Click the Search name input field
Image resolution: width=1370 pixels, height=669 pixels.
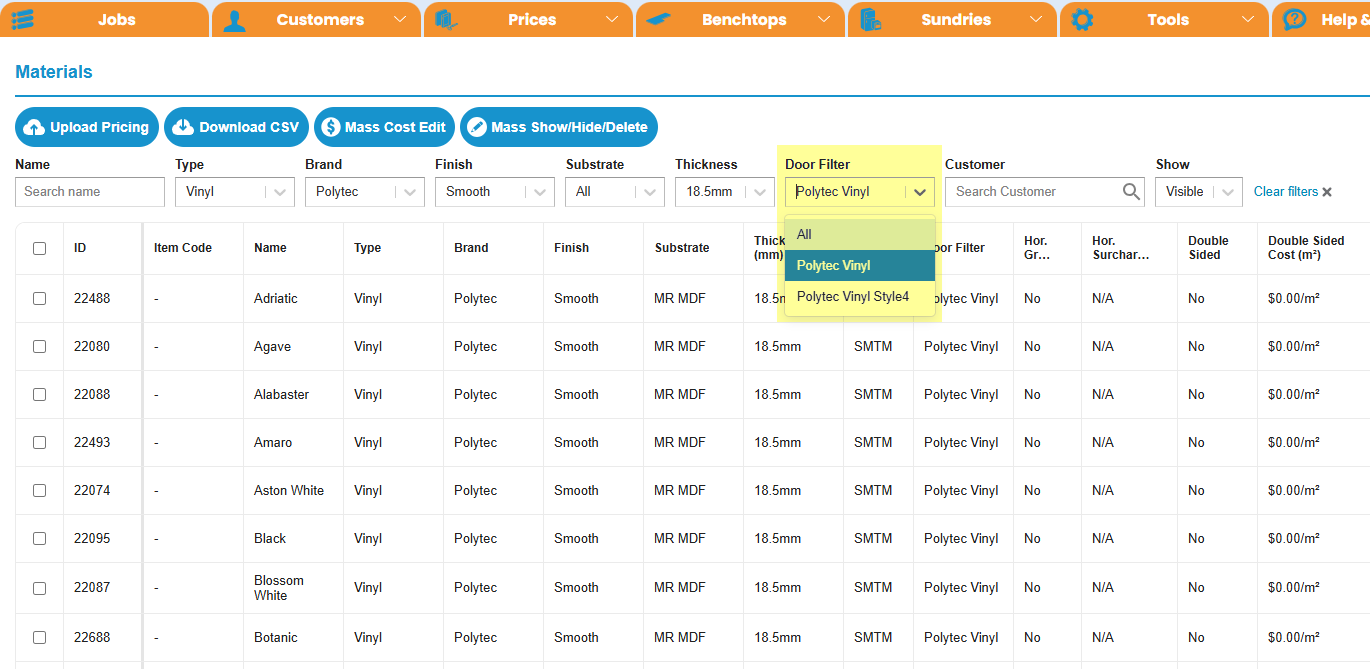pyautogui.click(x=90, y=192)
